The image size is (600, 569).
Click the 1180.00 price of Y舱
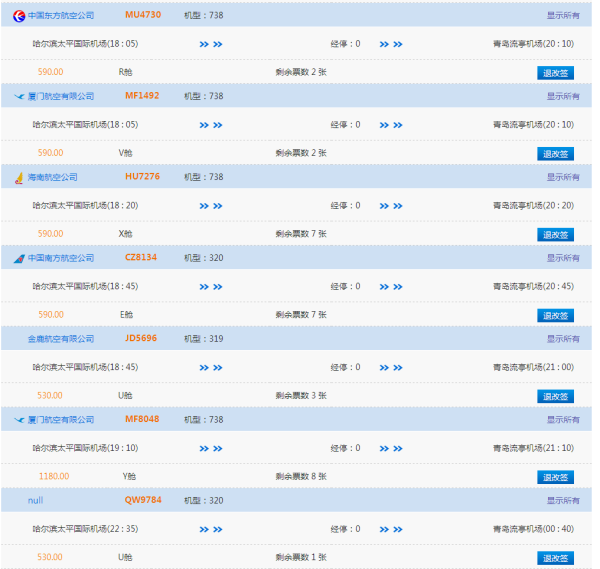(x=54, y=476)
